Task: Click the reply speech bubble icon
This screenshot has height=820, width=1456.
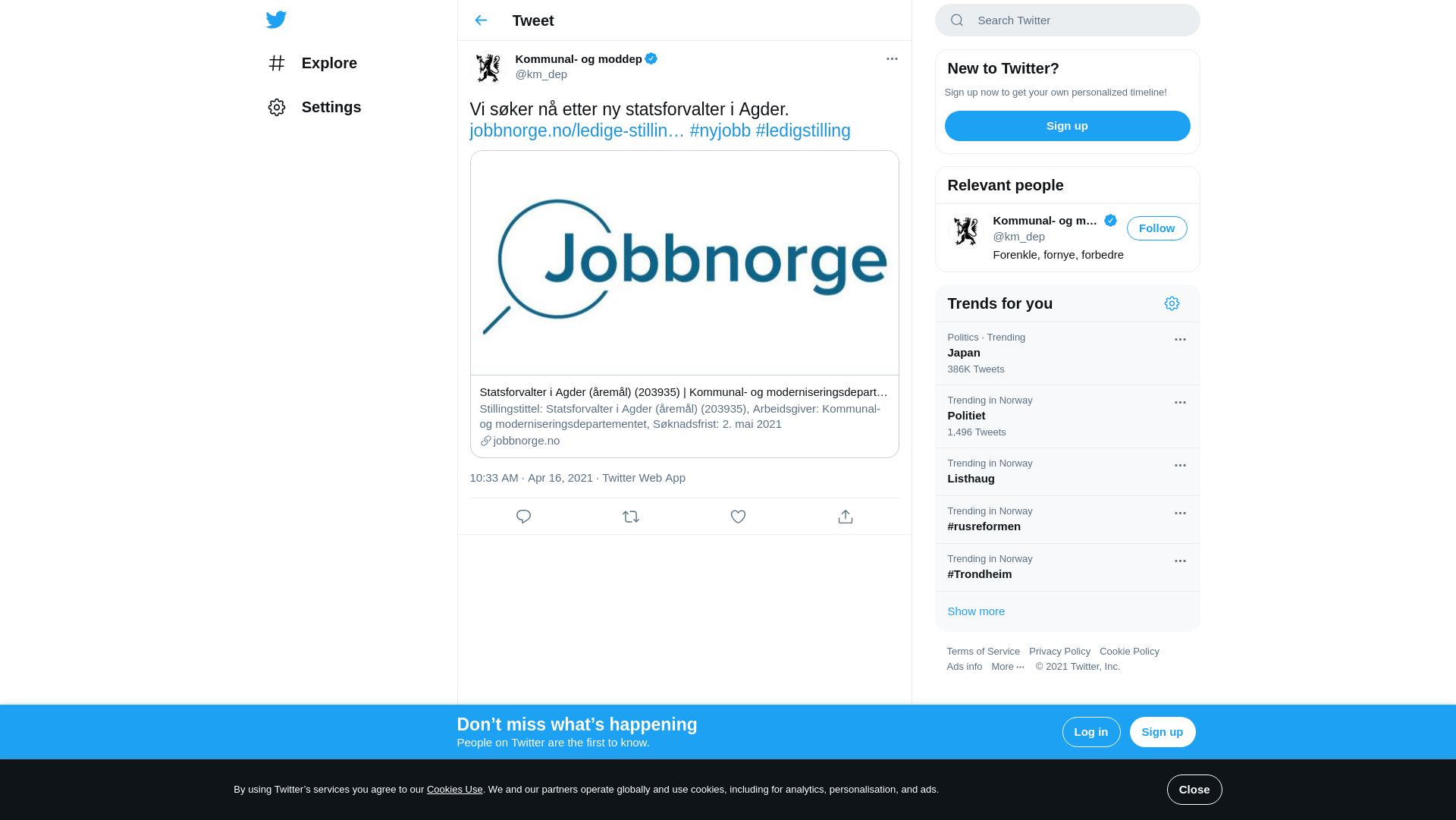Action: 523,517
